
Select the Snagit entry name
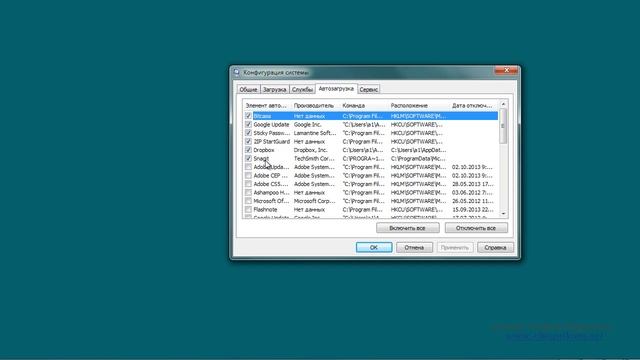261,158
